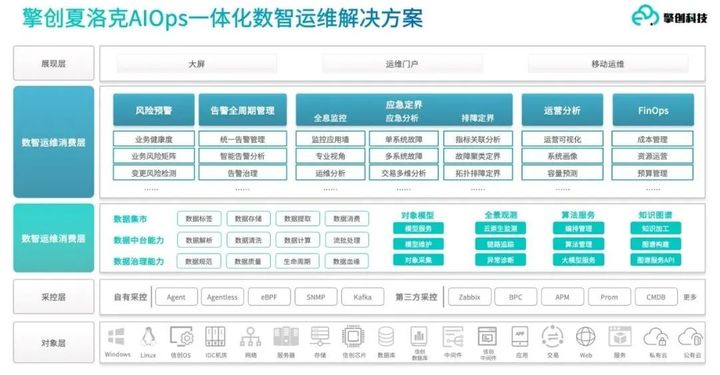
Task: Click the 变更风险检测 box
Action: (x=153, y=173)
